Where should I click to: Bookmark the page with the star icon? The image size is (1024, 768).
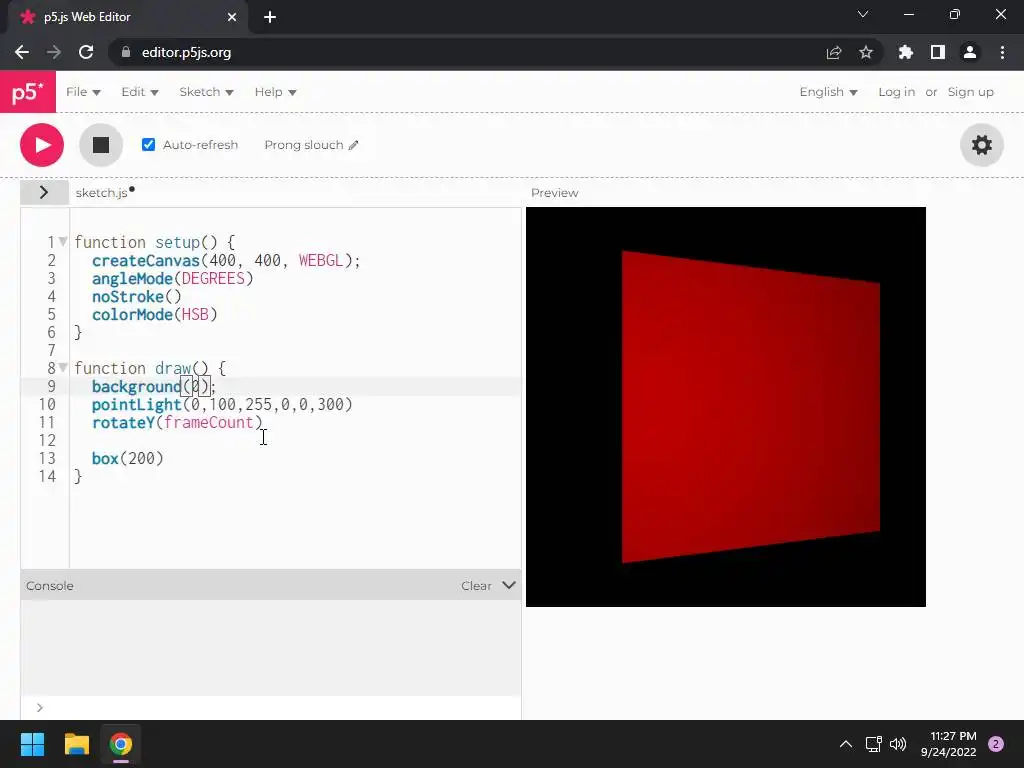click(866, 52)
